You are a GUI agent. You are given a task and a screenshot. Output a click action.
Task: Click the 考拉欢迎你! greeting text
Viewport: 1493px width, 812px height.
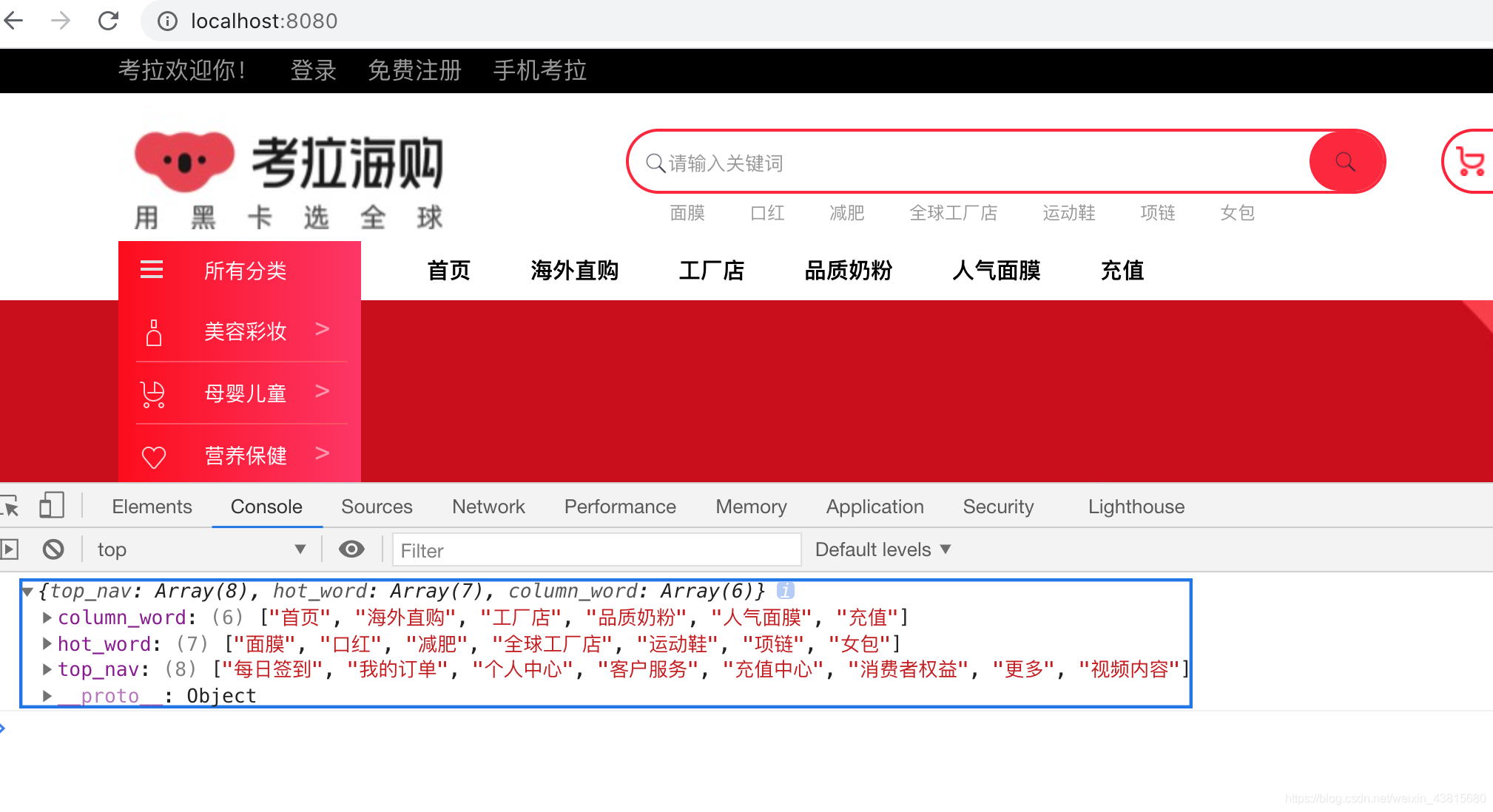tap(182, 70)
